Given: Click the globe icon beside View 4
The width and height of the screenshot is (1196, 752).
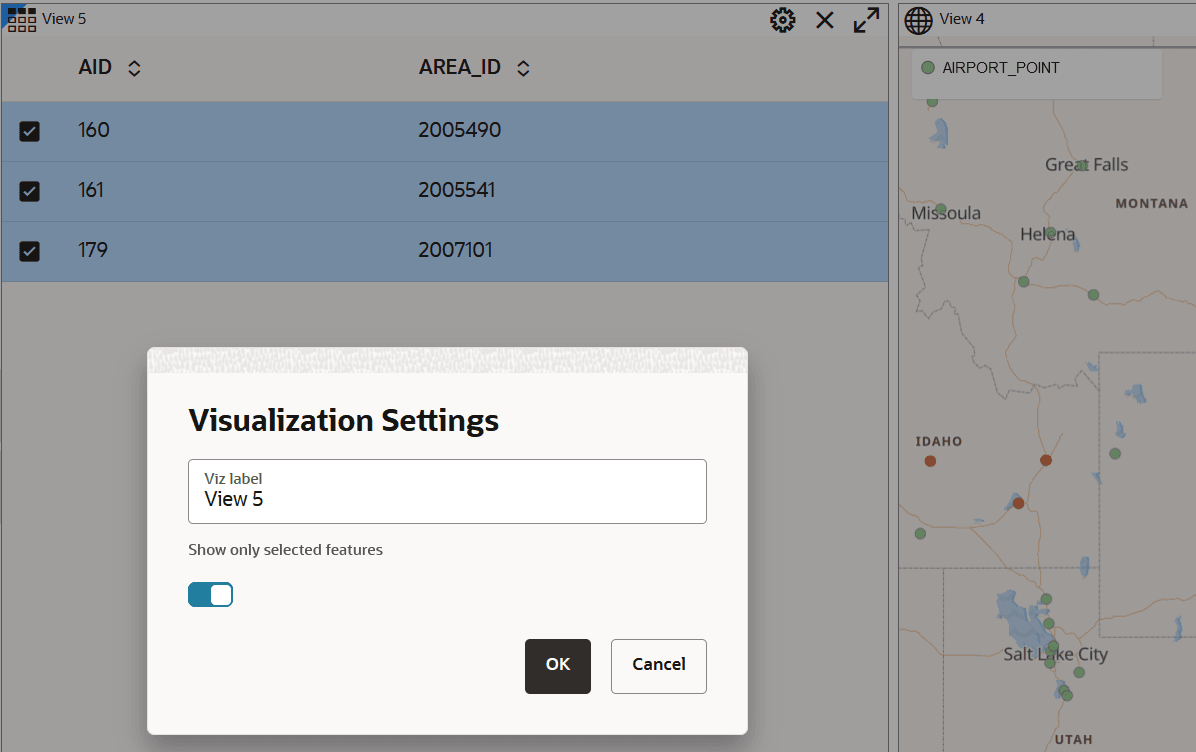Looking at the screenshot, I should [x=918, y=19].
